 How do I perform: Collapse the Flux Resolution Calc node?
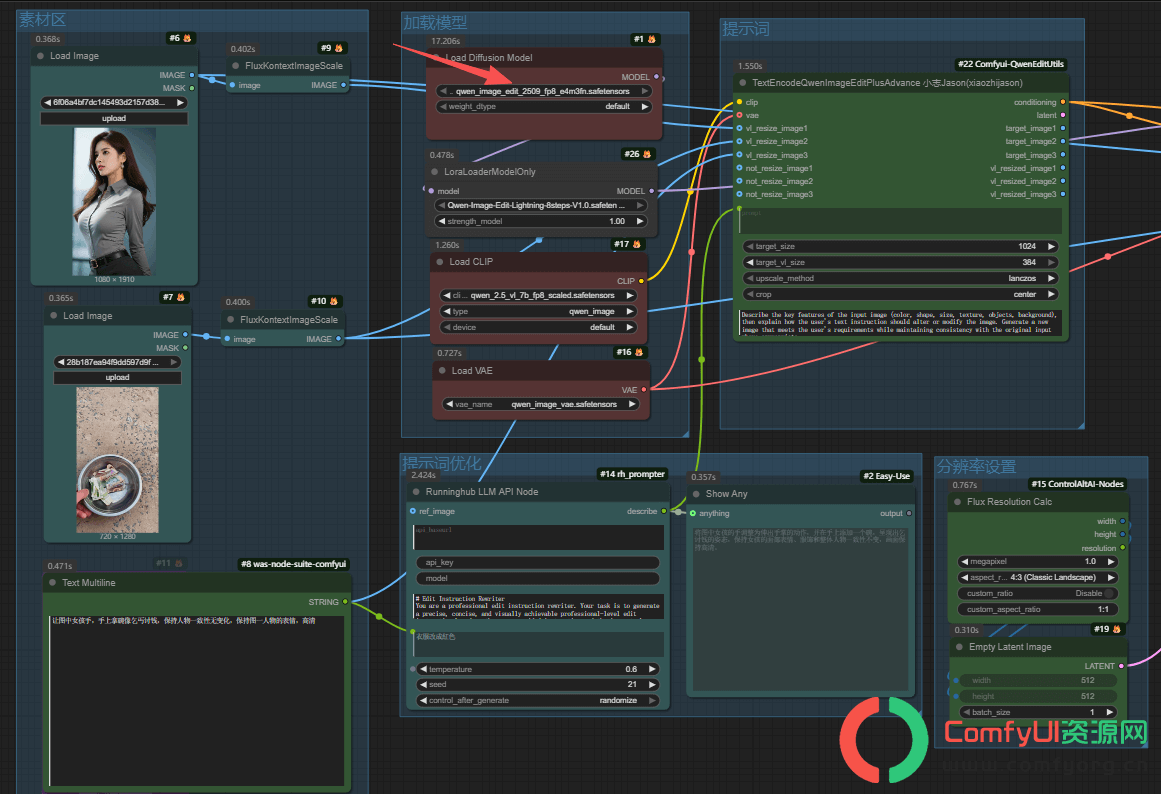(x=957, y=502)
